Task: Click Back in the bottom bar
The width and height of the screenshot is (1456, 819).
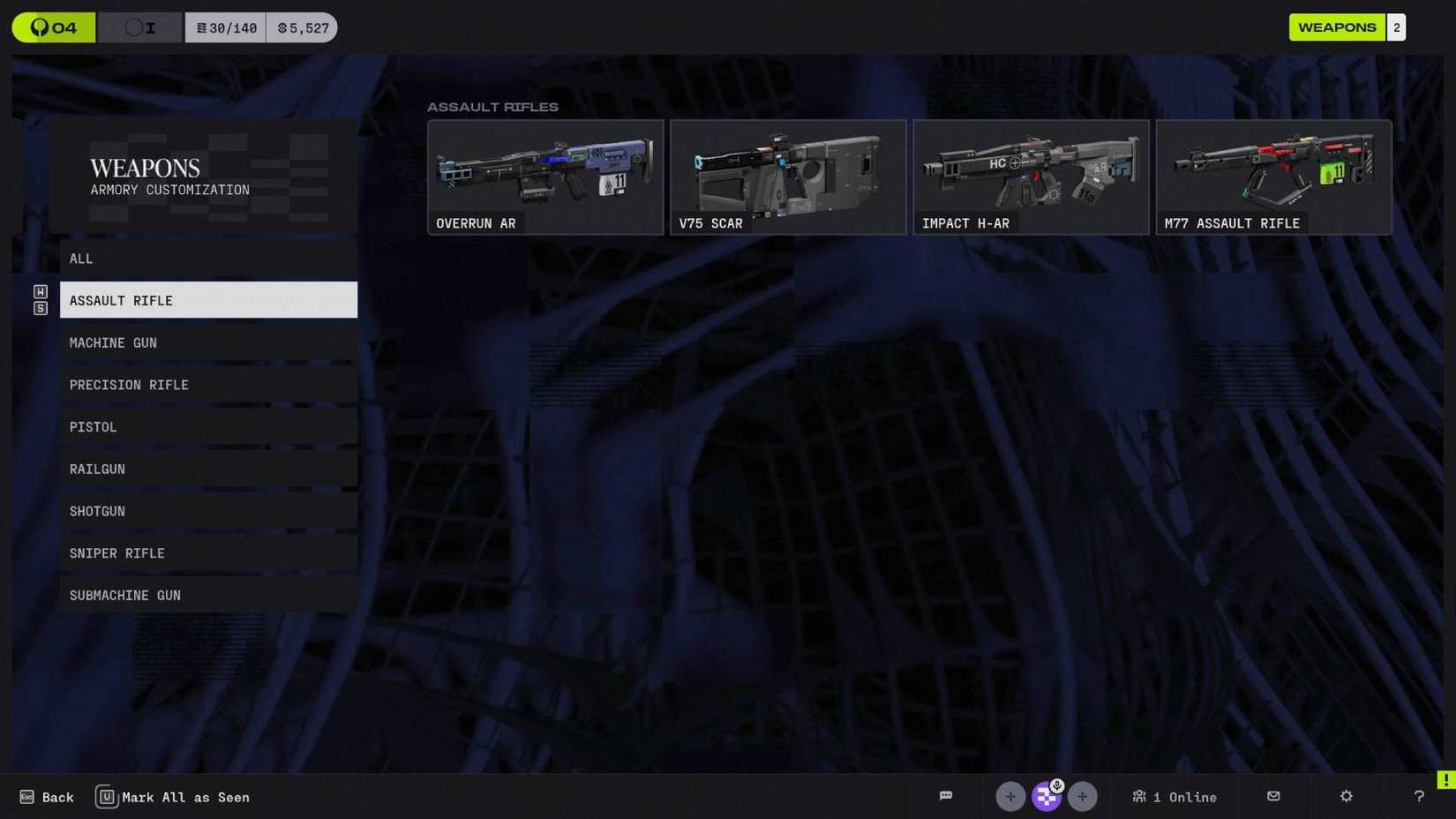Action: (x=47, y=796)
